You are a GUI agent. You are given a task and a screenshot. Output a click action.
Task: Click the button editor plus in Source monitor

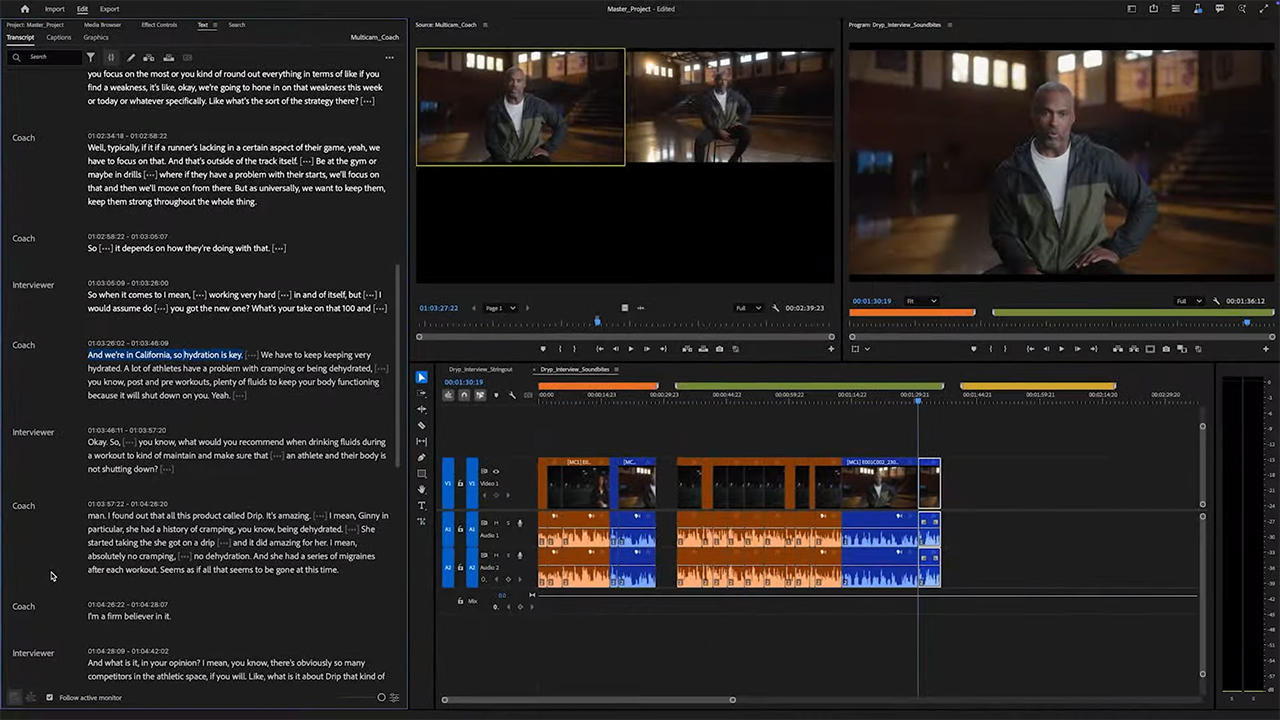tap(831, 349)
